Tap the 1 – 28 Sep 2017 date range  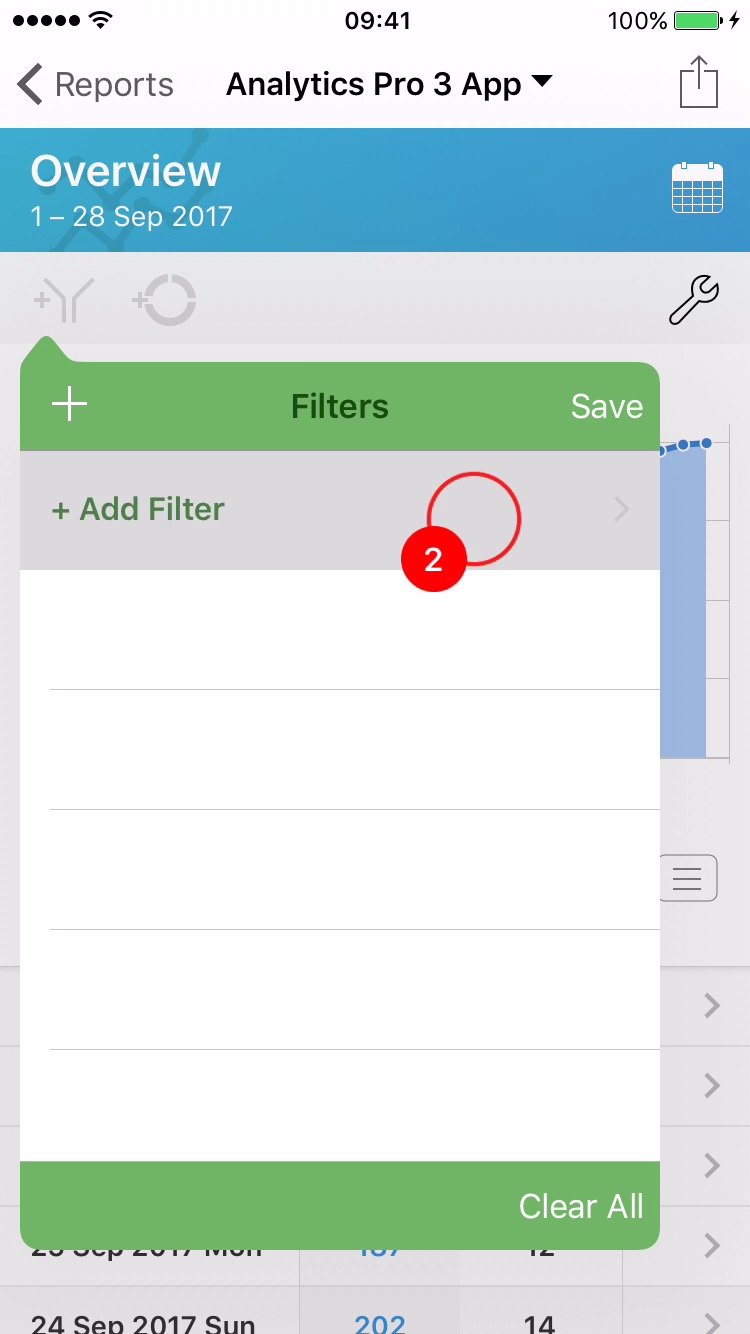(x=132, y=216)
